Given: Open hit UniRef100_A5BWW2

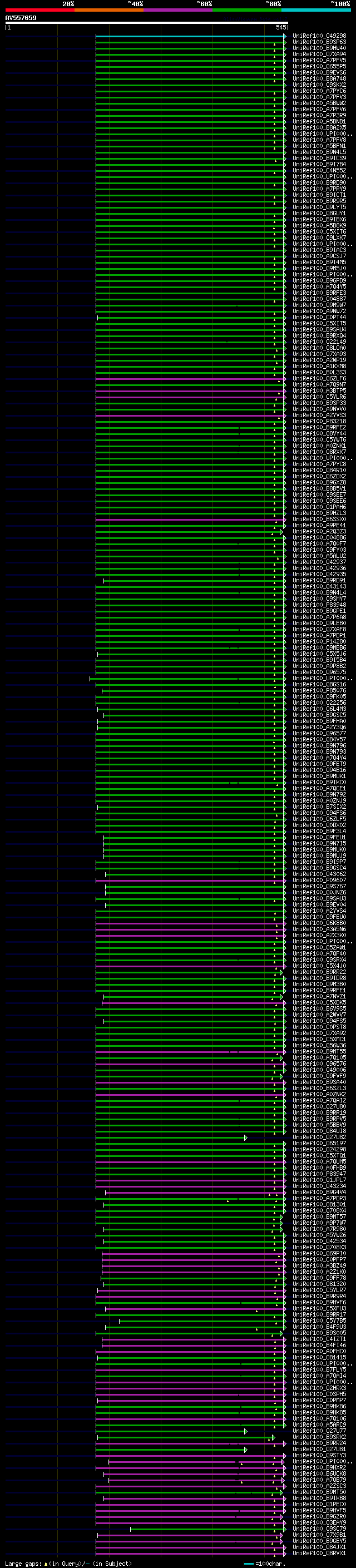Looking at the screenshot, I should pos(319,103).
